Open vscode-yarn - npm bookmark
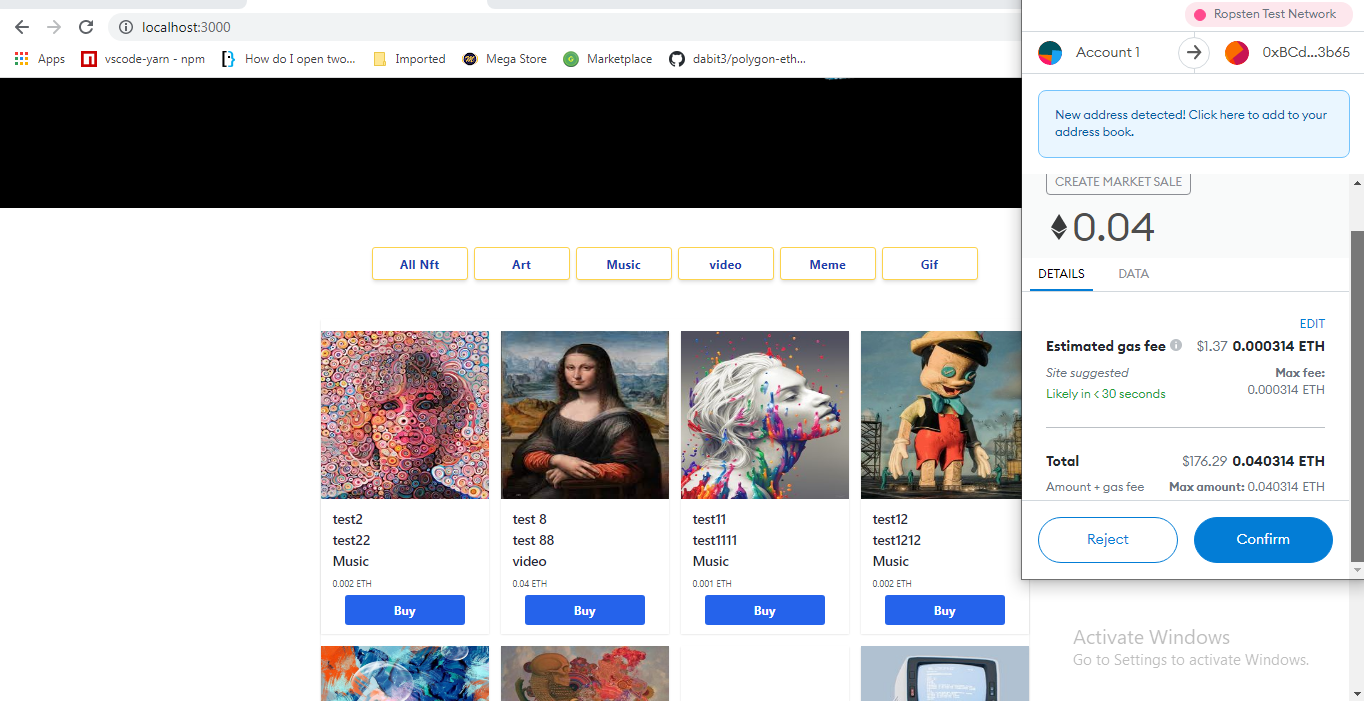 click(x=143, y=59)
